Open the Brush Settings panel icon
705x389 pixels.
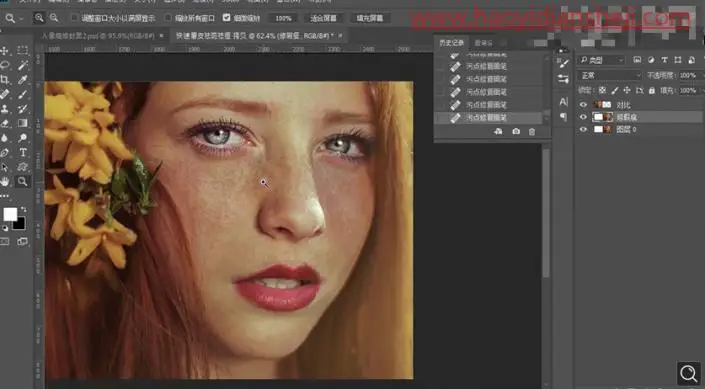tap(563, 63)
